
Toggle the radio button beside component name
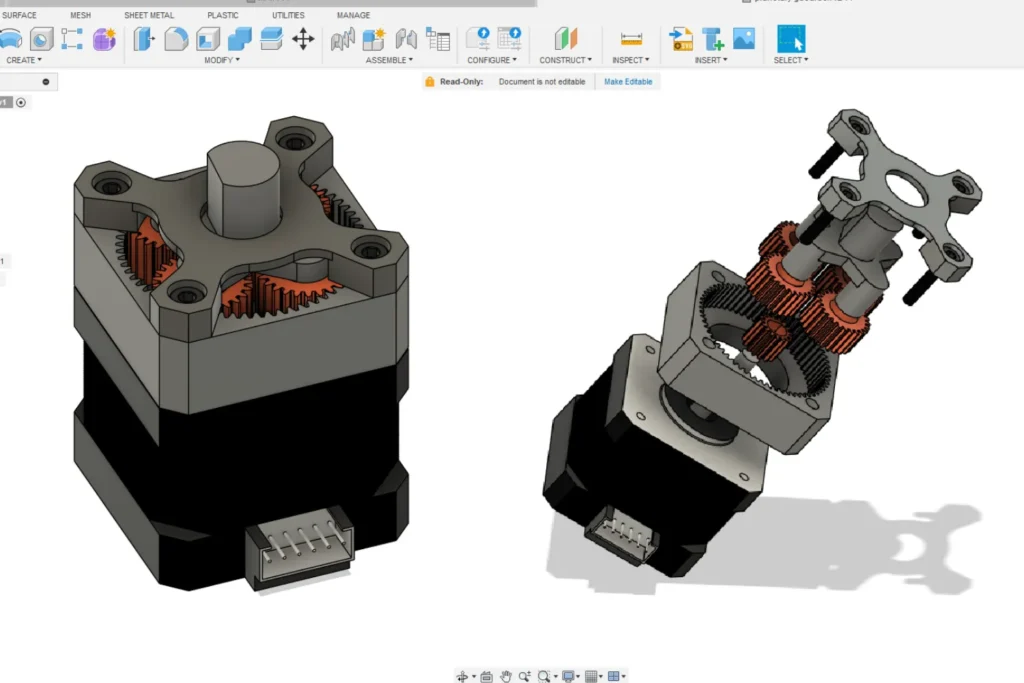coord(21,102)
